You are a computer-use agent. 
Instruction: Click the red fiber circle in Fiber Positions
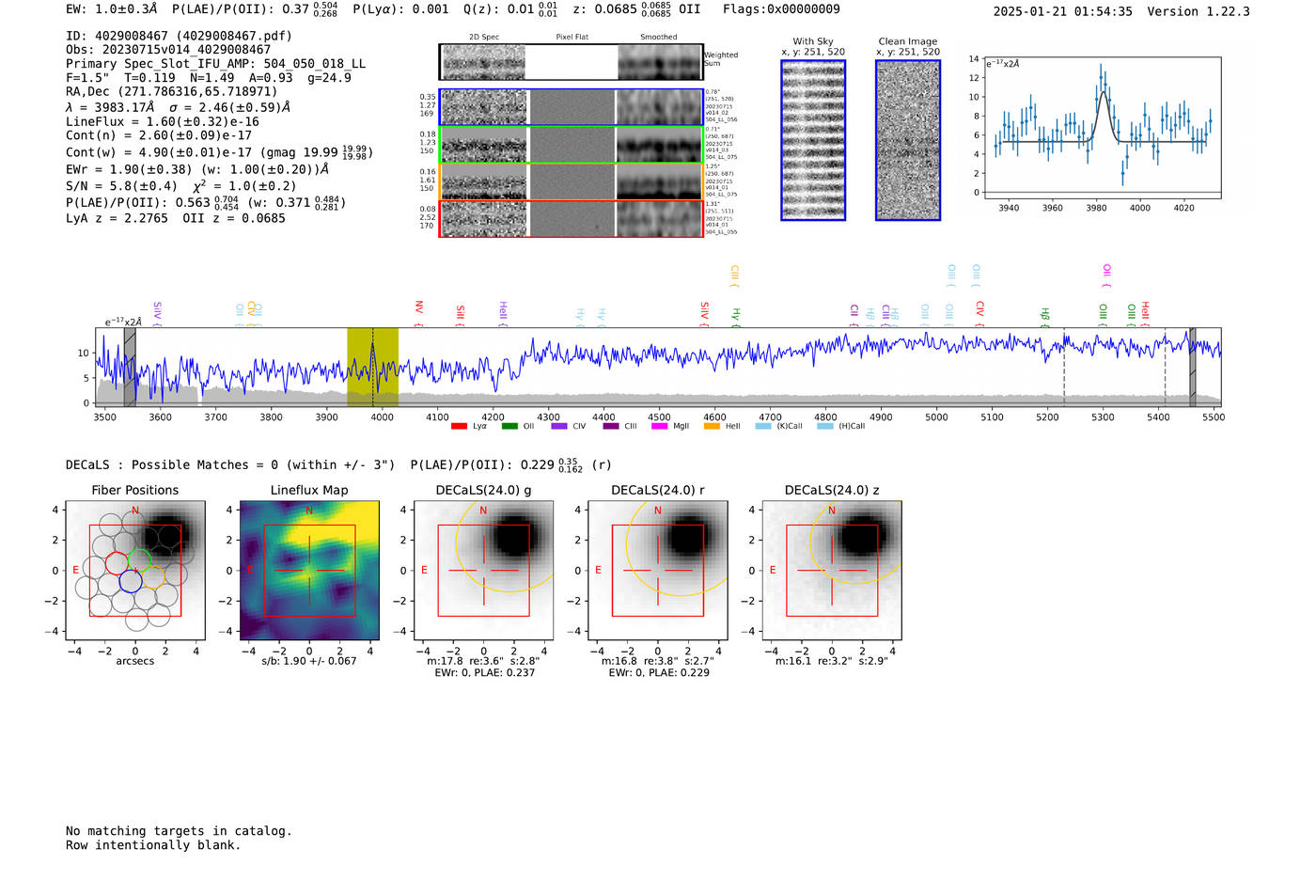pyautogui.click(x=117, y=563)
